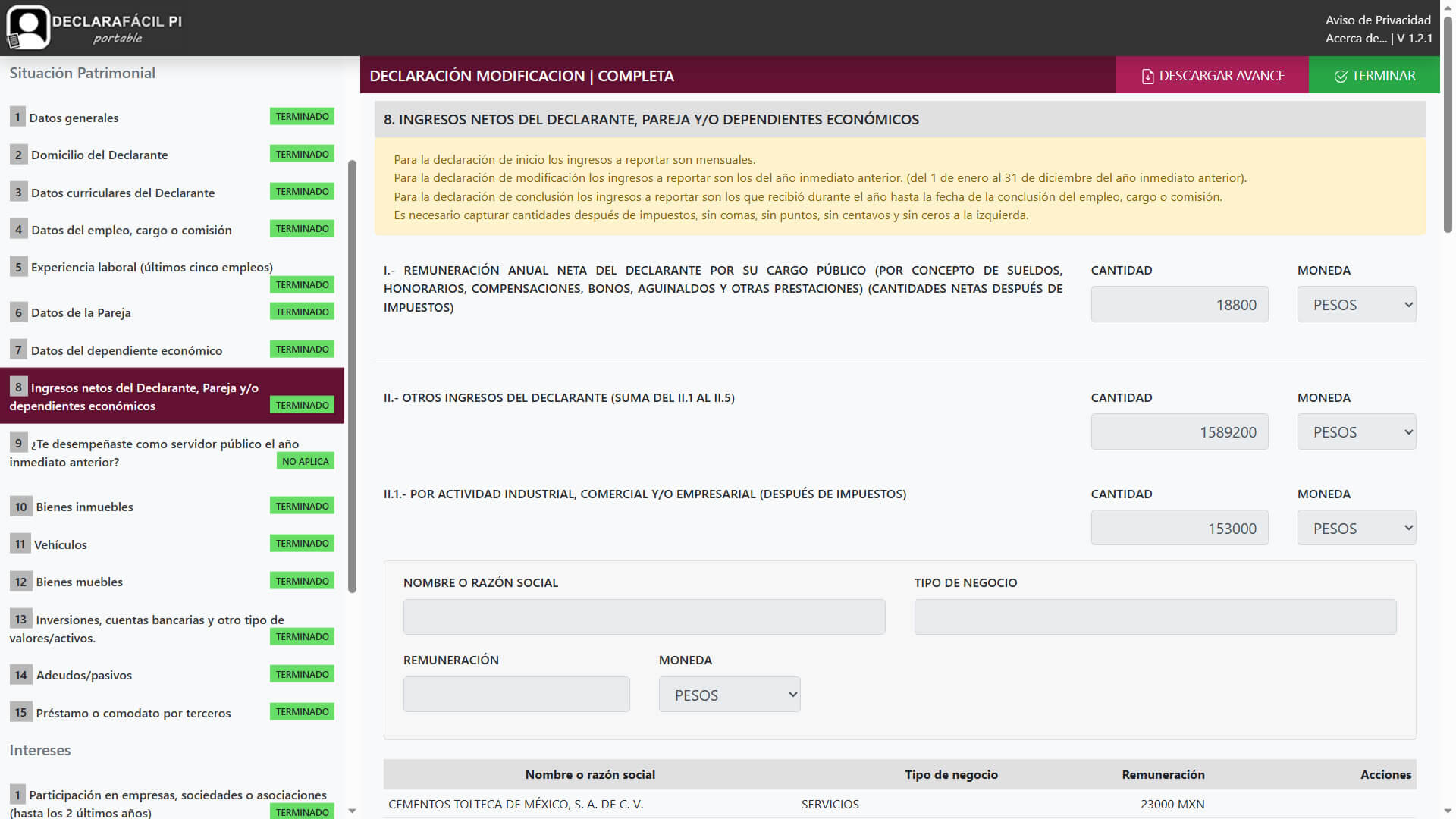Open MONEDA dropdown for actividad industrial
The height and width of the screenshot is (819, 1456).
tap(1356, 528)
